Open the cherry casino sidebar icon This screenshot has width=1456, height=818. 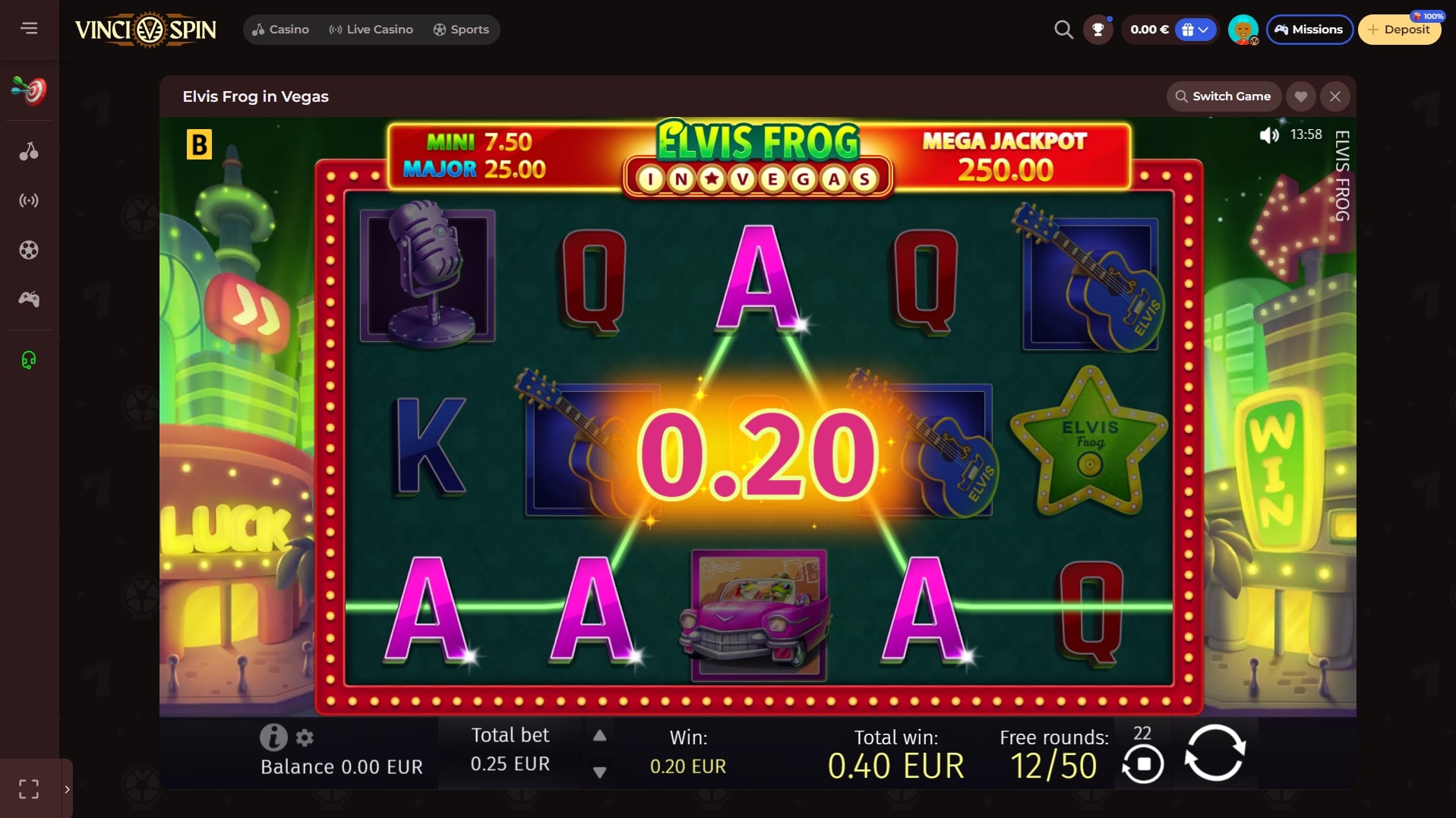[x=29, y=151]
